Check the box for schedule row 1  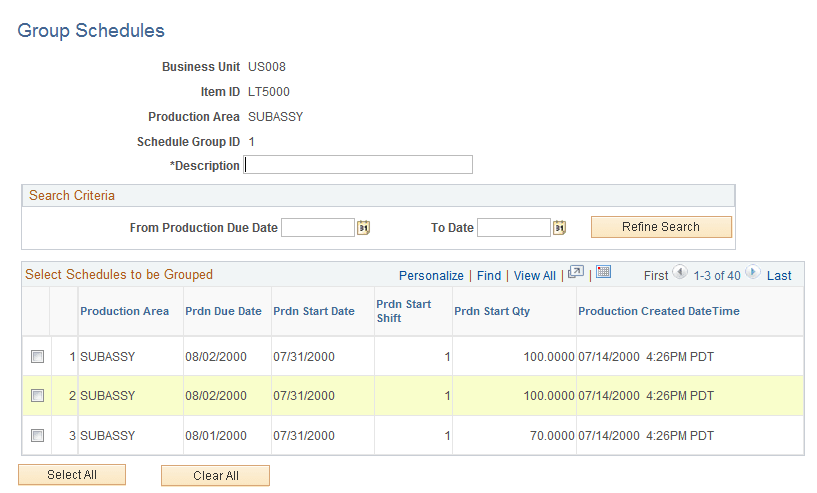point(38,356)
